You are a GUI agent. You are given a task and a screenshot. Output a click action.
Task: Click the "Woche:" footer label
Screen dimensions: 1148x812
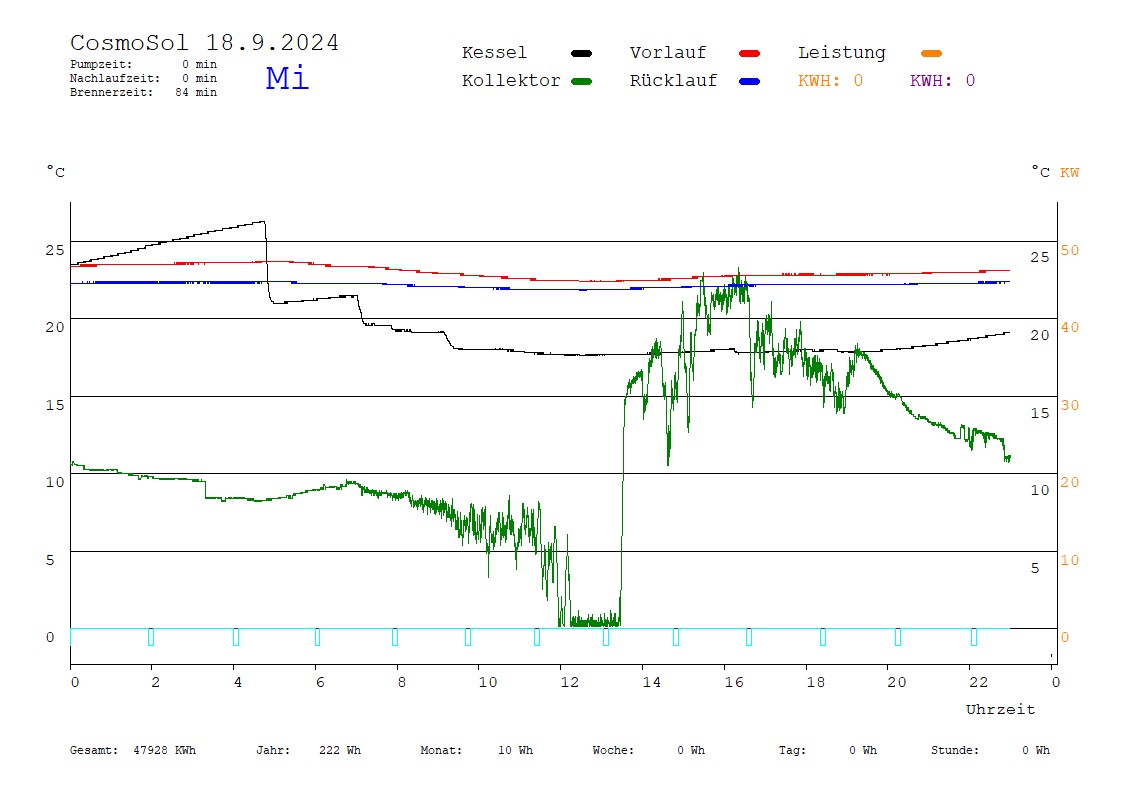(x=614, y=750)
